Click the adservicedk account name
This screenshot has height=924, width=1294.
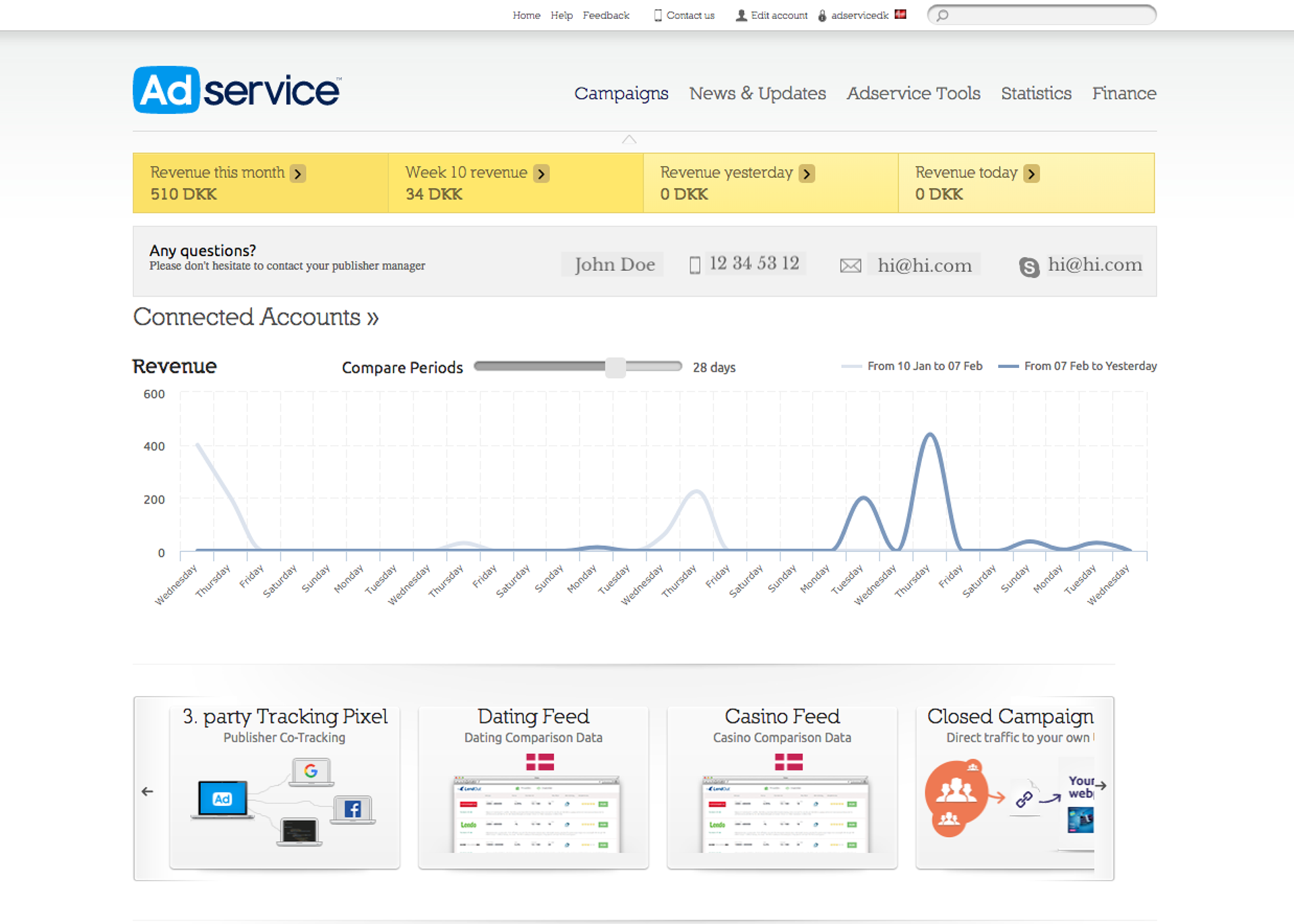[x=860, y=15]
